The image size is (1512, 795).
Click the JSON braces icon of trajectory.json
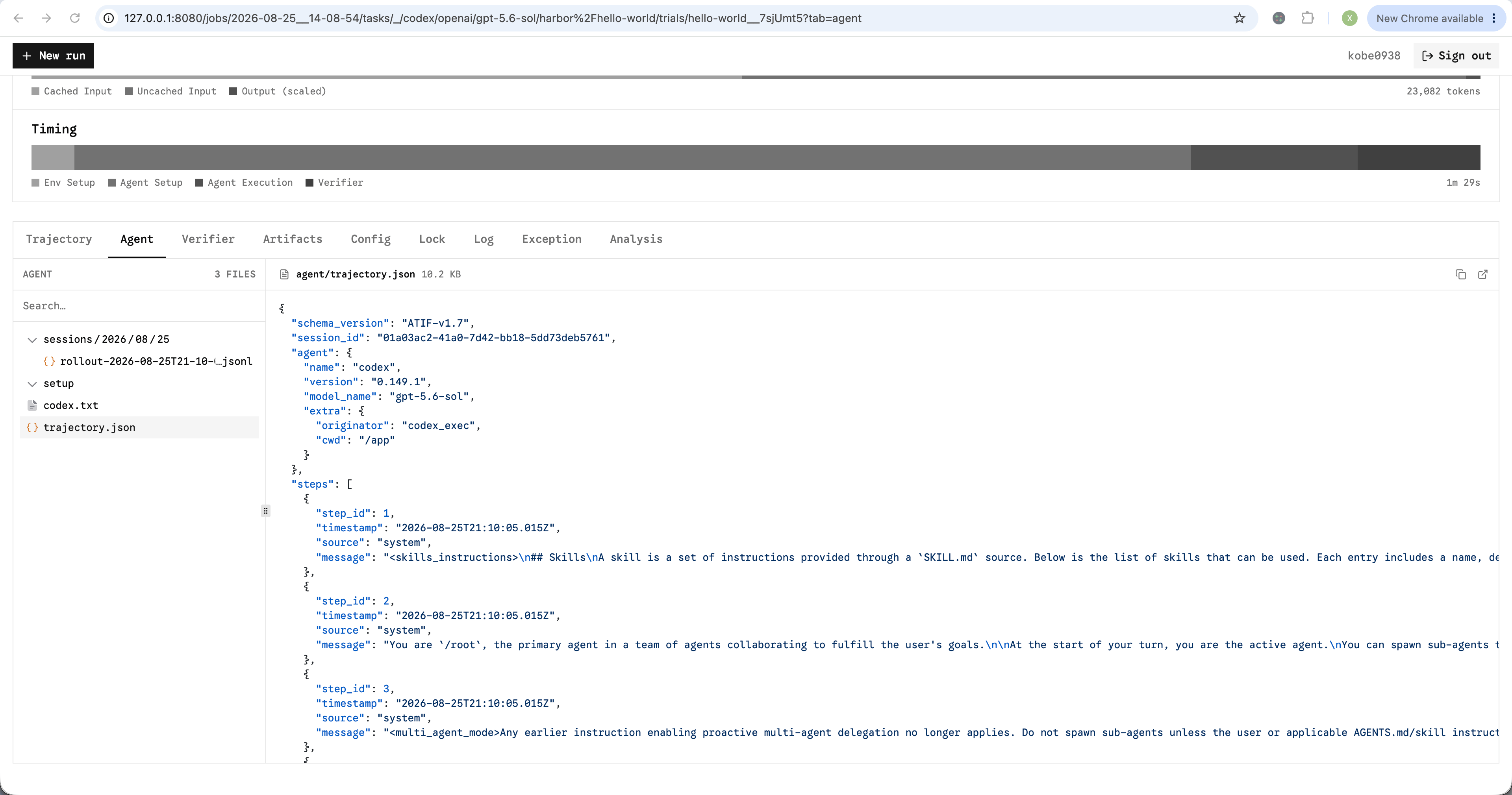point(32,428)
